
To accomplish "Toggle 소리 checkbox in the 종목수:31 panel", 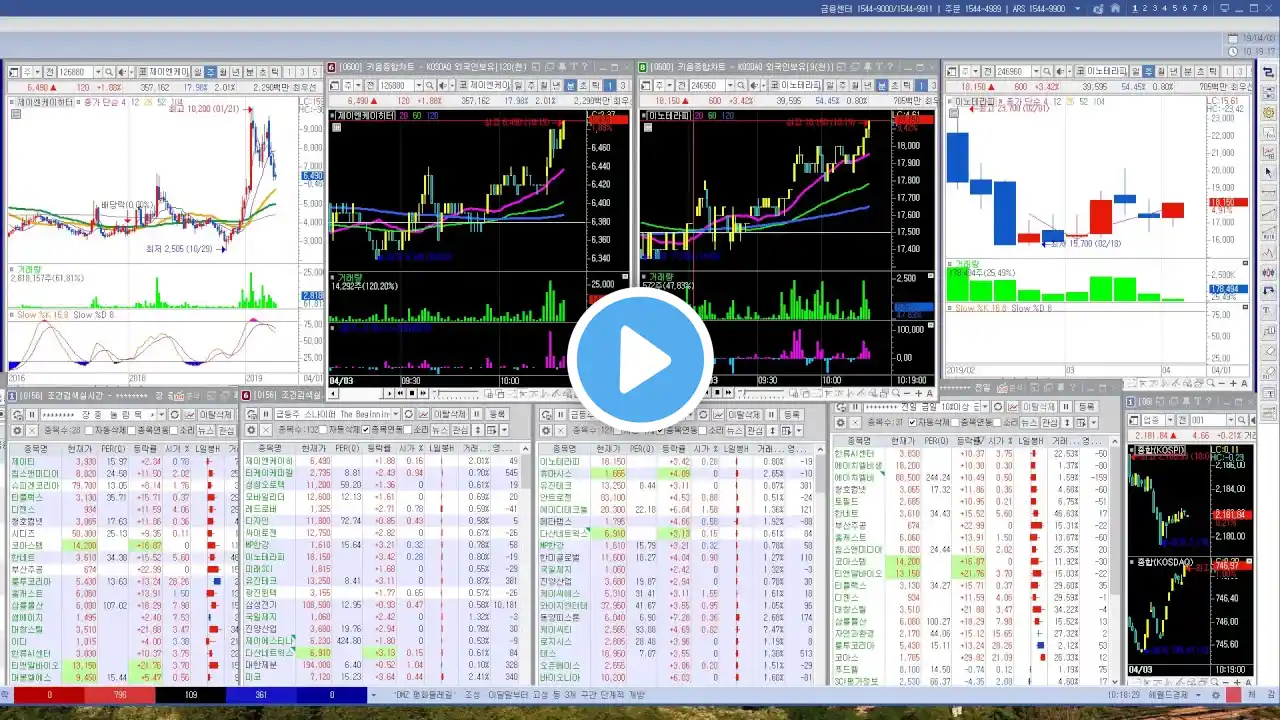I will pos(996,423).
